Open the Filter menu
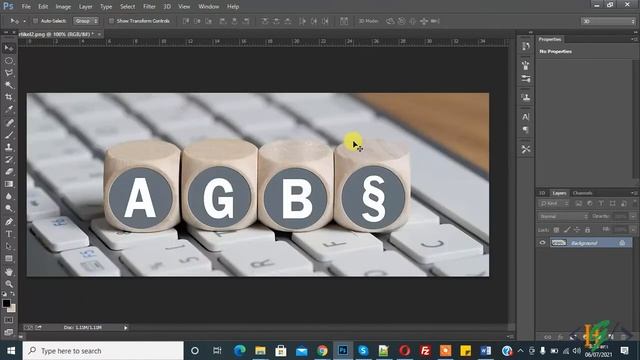The width and height of the screenshot is (640, 360). [x=149, y=7]
